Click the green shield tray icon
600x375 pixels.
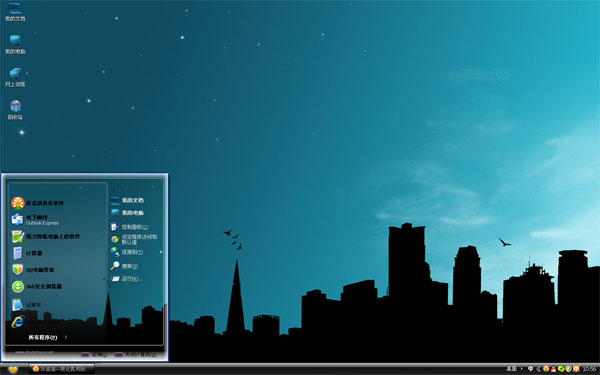(568, 369)
